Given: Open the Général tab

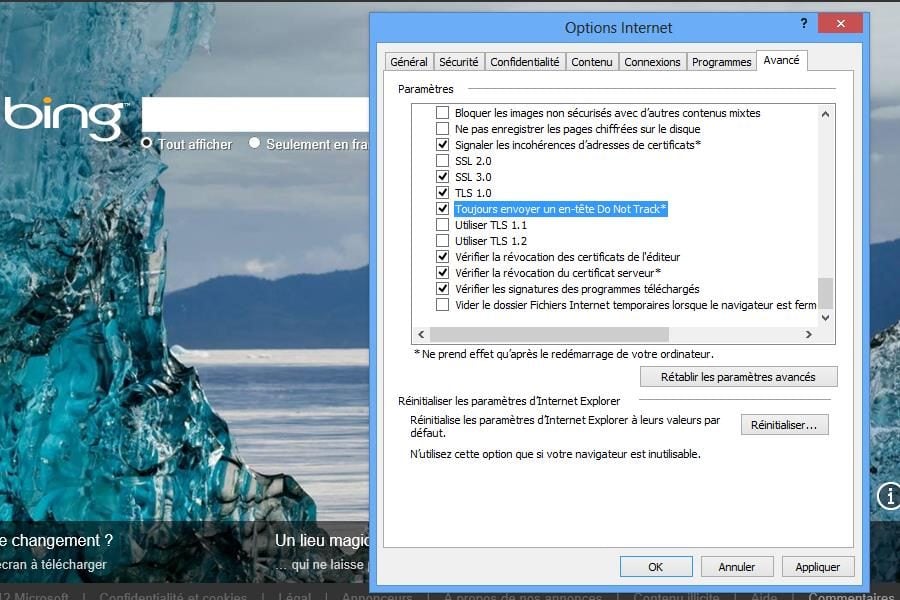Looking at the screenshot, I should tap(409, 62).
